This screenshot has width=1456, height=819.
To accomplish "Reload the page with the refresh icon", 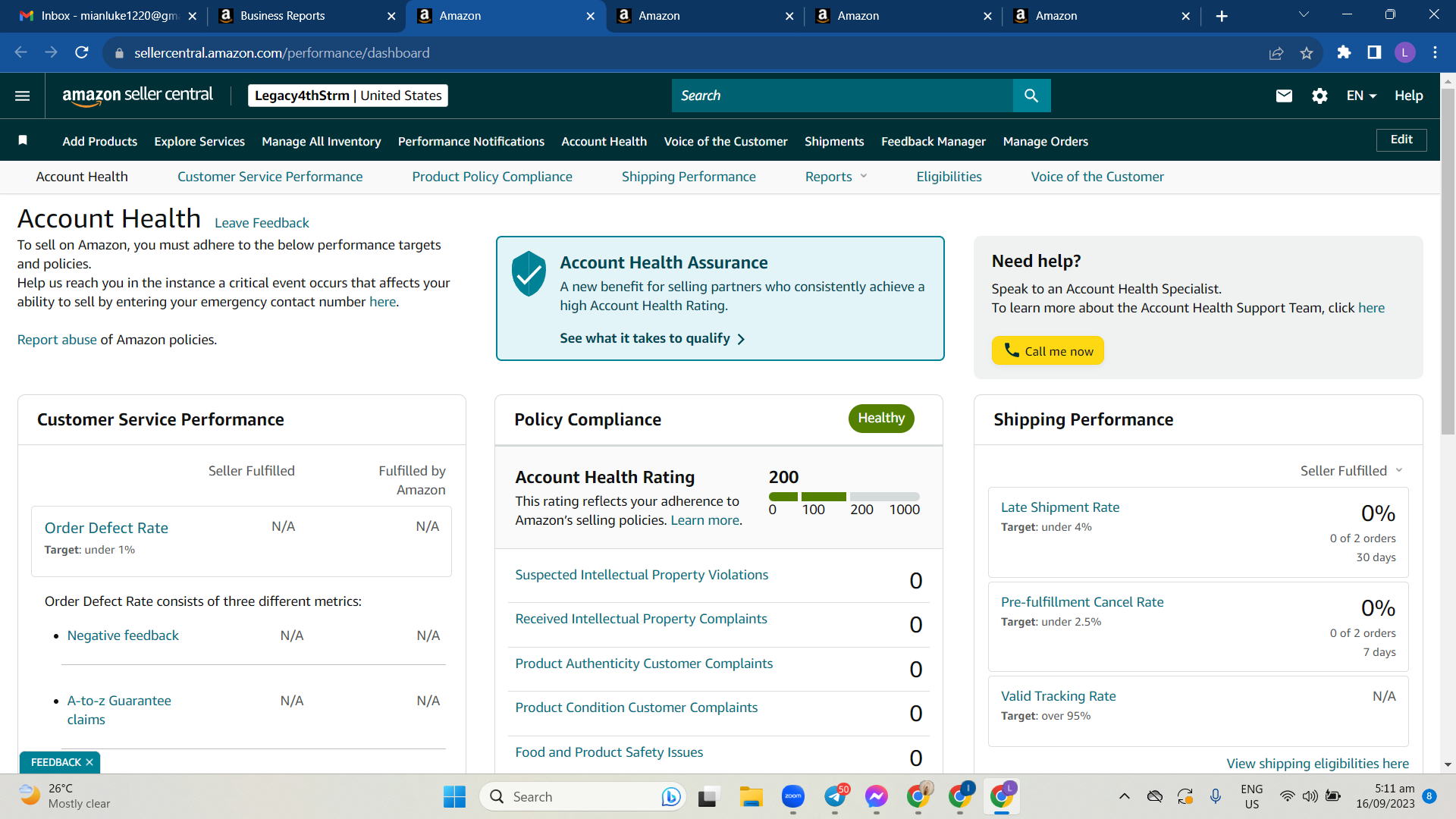I will 82,52.
